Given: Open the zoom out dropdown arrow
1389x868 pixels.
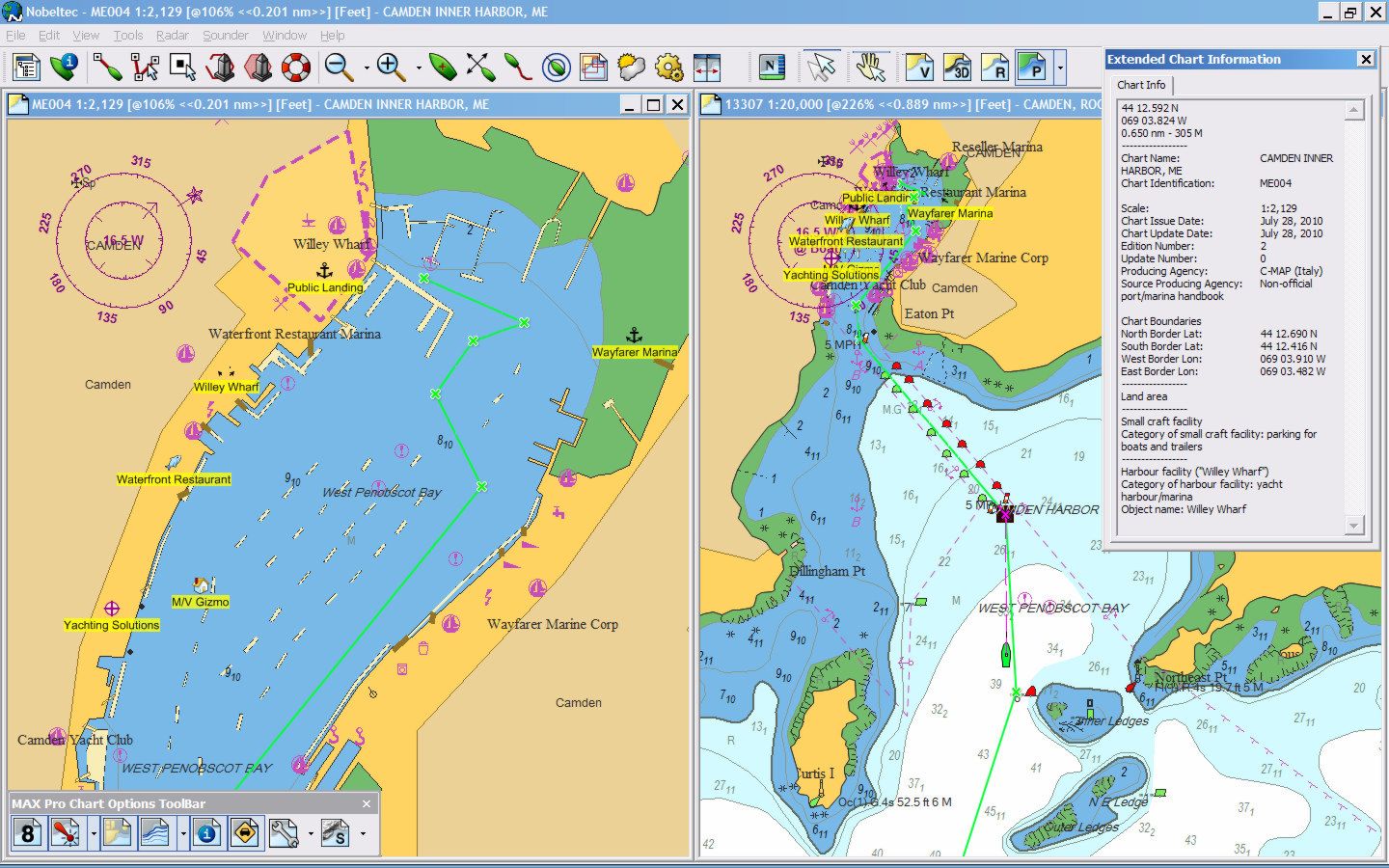Looking at the screenshot, I should point(366,68).
